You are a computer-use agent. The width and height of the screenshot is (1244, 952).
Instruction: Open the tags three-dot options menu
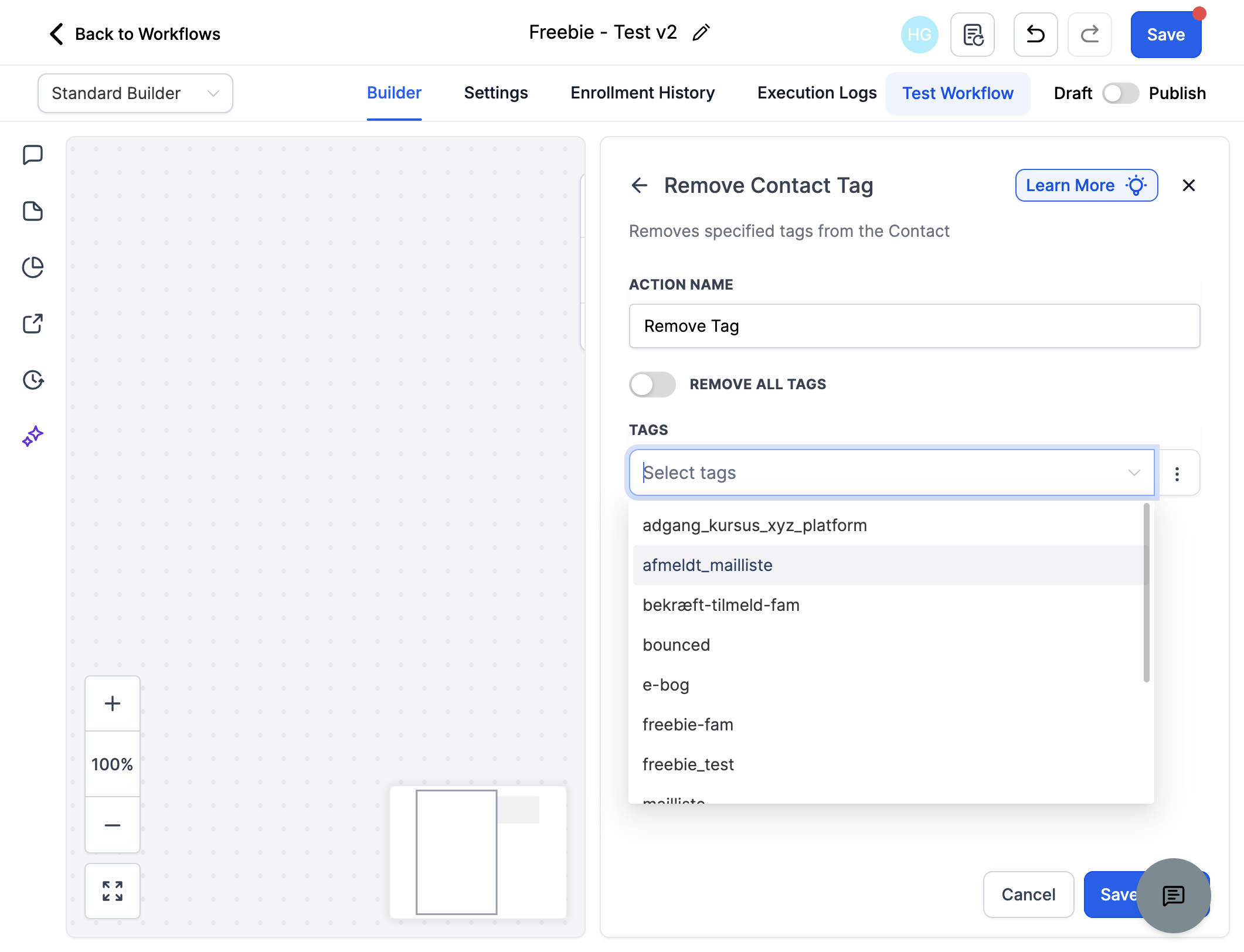[1177, 473]
